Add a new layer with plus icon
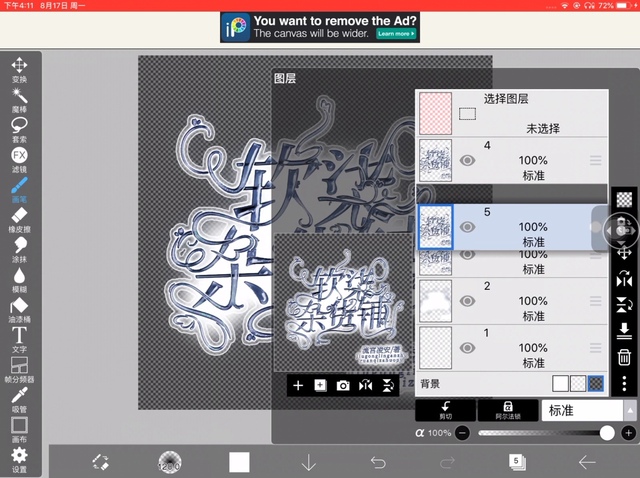Image resolution: width=640 pixels, height=478 pixels. point(297,385)
